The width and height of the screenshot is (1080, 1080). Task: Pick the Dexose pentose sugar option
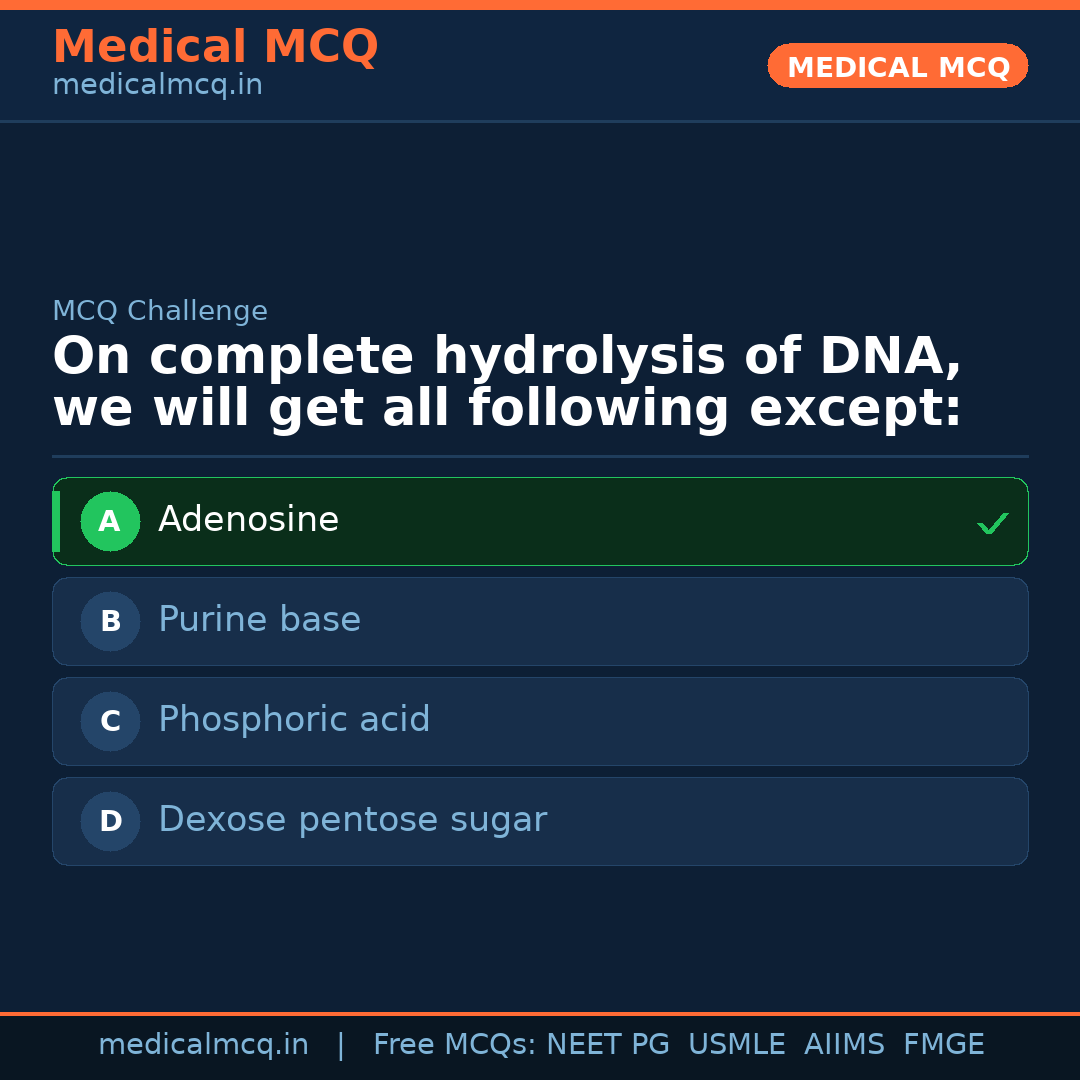click(x=540, y=821)
